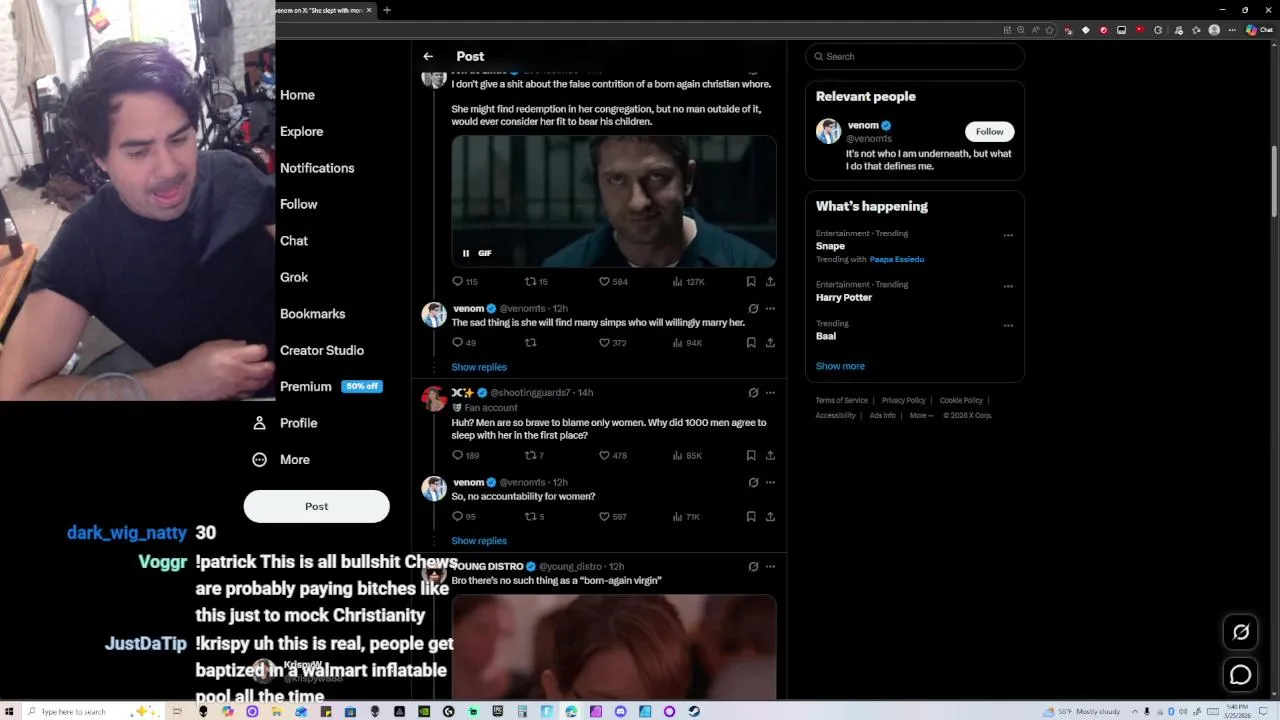Open More menu in the sidebar
The image size is (1280, 720).
pos(281,460)
